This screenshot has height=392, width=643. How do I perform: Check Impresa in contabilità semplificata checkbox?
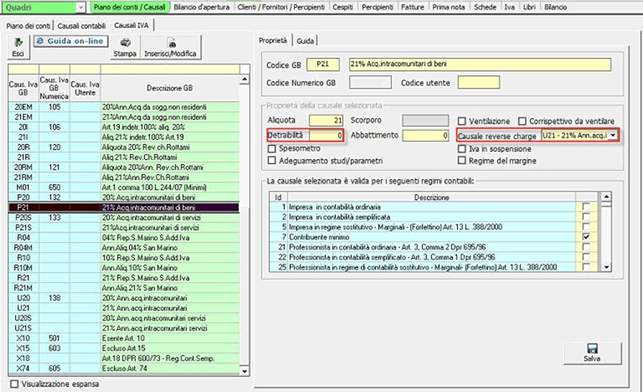click(x=586, y=217)
